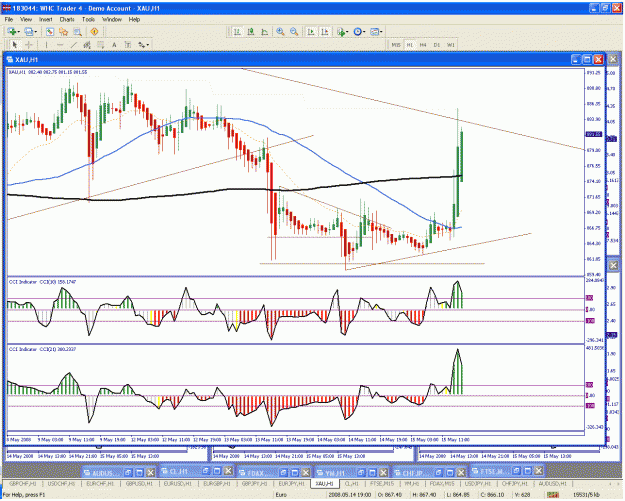Screen dimensions: 625x501
Task: Switch to bar chart display
Action: (238, 31)
